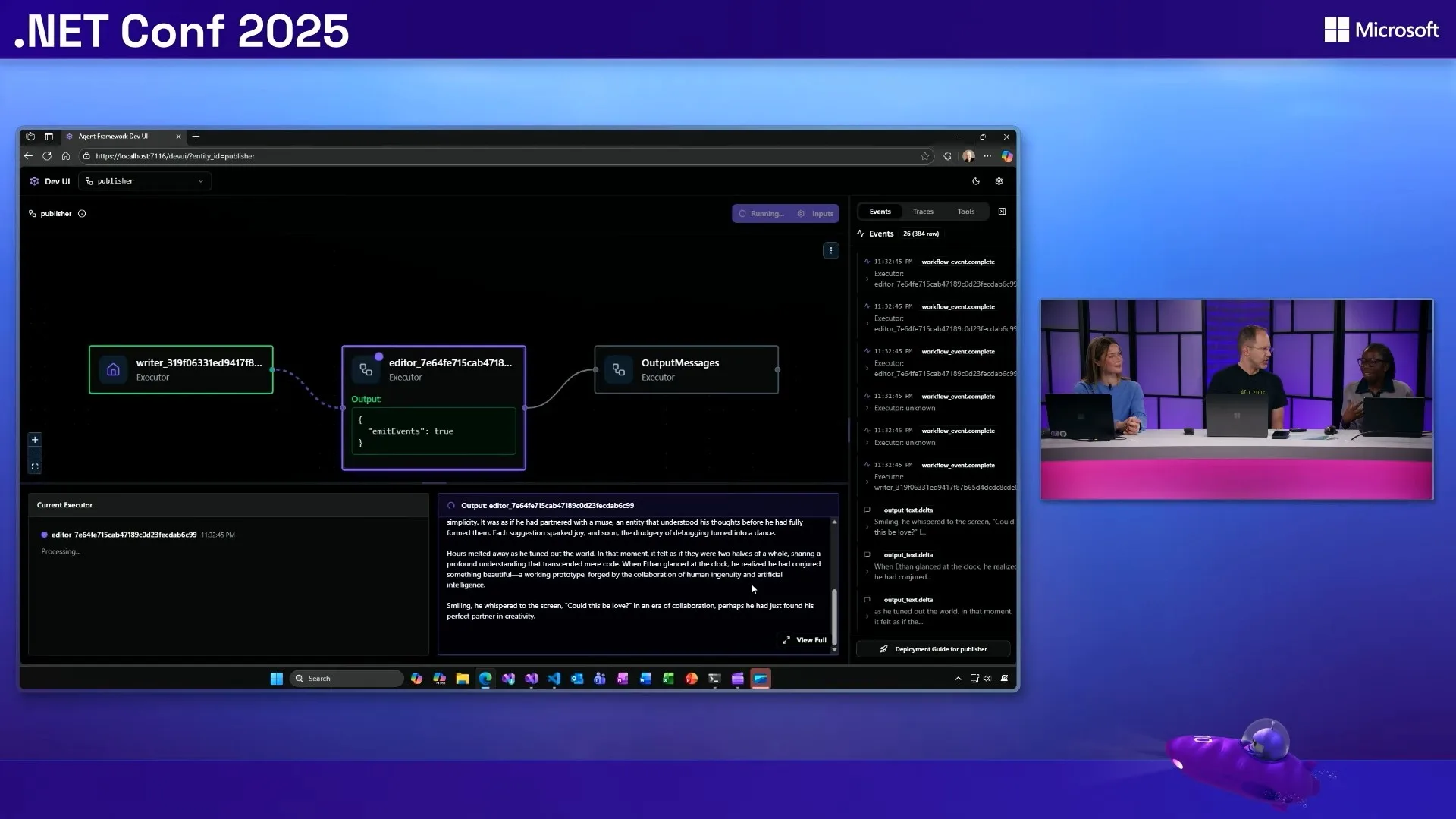
Task: Open Deployment Guide for publisher
Action: [933, 649]
